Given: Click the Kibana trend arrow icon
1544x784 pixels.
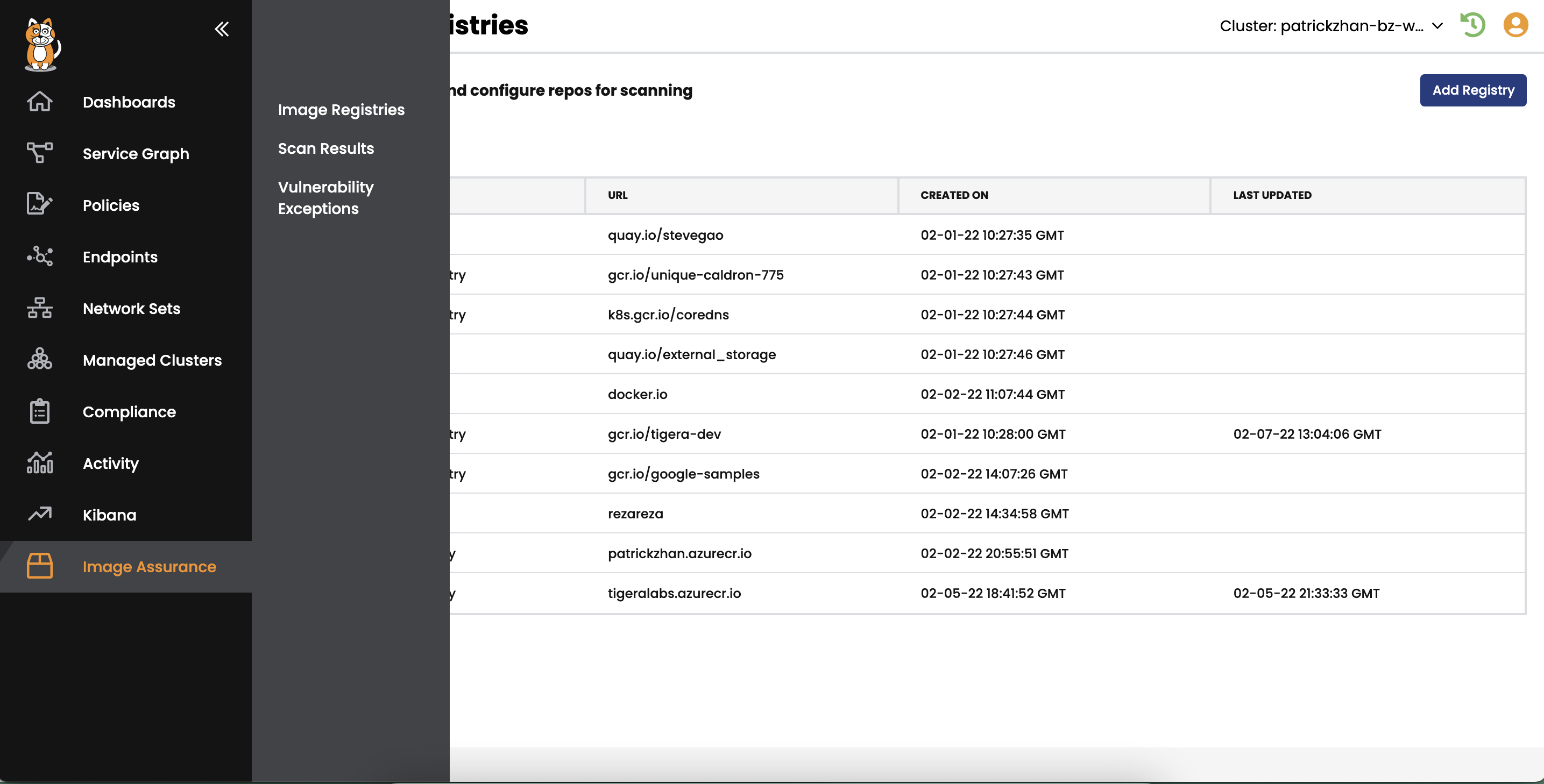Looking at the screenshot, I should tap(40, 515).
